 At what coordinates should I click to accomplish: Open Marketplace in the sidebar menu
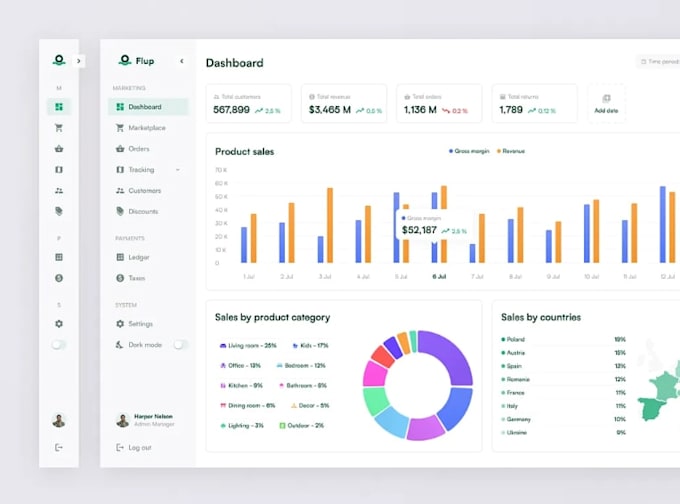pyautogui.click(x=148, y=128)
